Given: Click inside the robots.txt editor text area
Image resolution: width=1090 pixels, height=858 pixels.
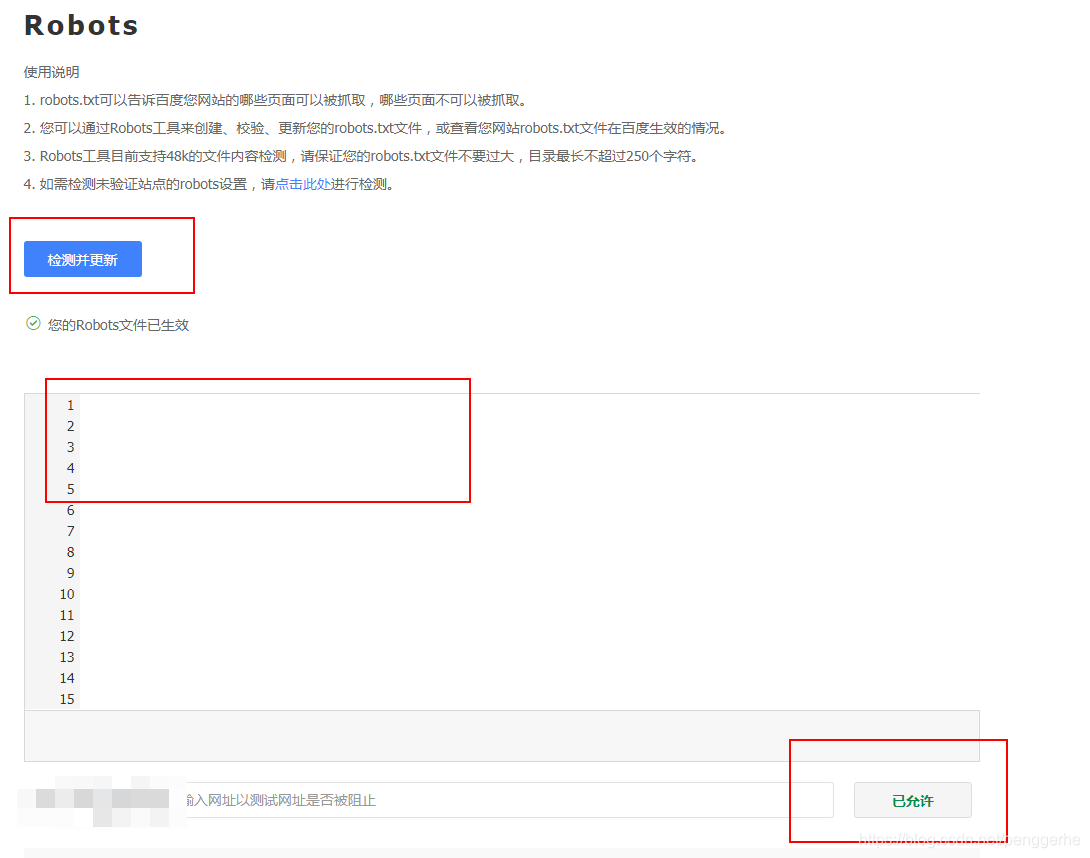Looking at the screenshot, I should pyautogui.click(x=530, y=551).
